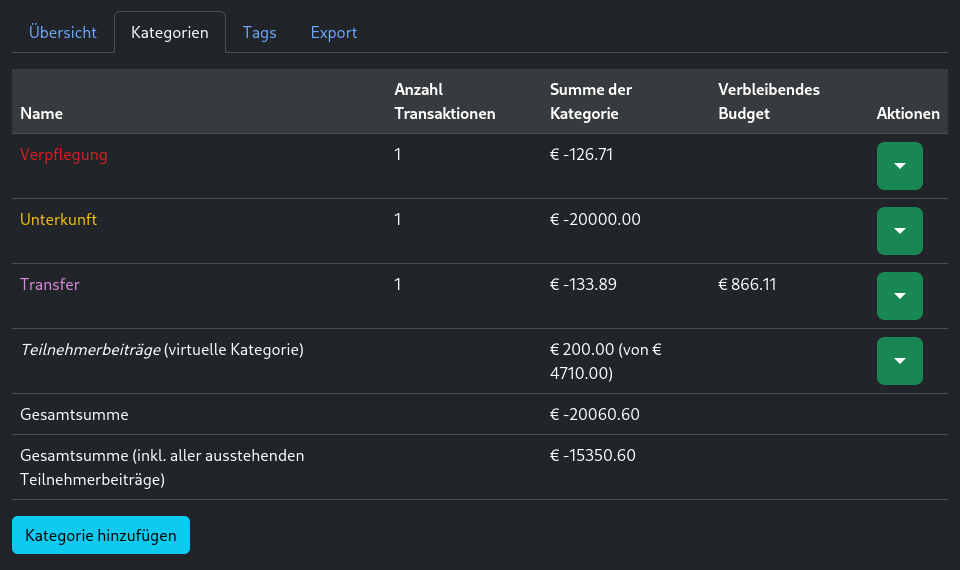Open the Transfer row actions menu
This screenshot has height=570, width=960.
point(899,296)
